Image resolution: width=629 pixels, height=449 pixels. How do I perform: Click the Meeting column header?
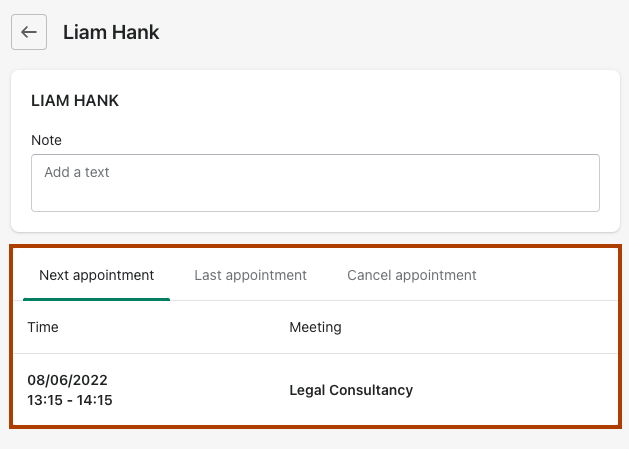315,327
